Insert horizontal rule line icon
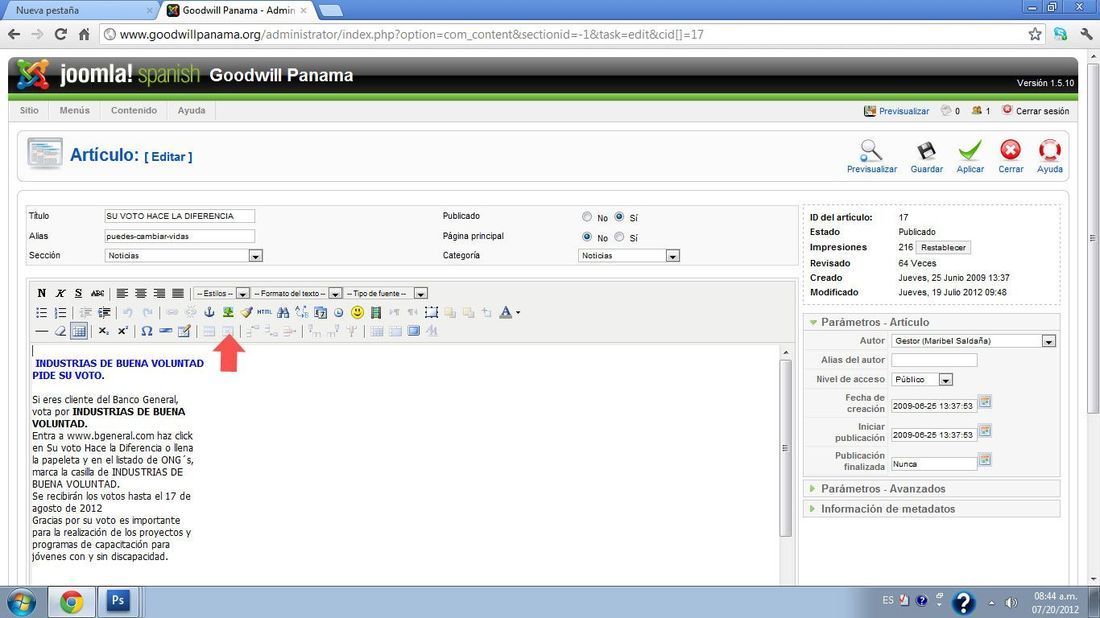 click(41, 331)
